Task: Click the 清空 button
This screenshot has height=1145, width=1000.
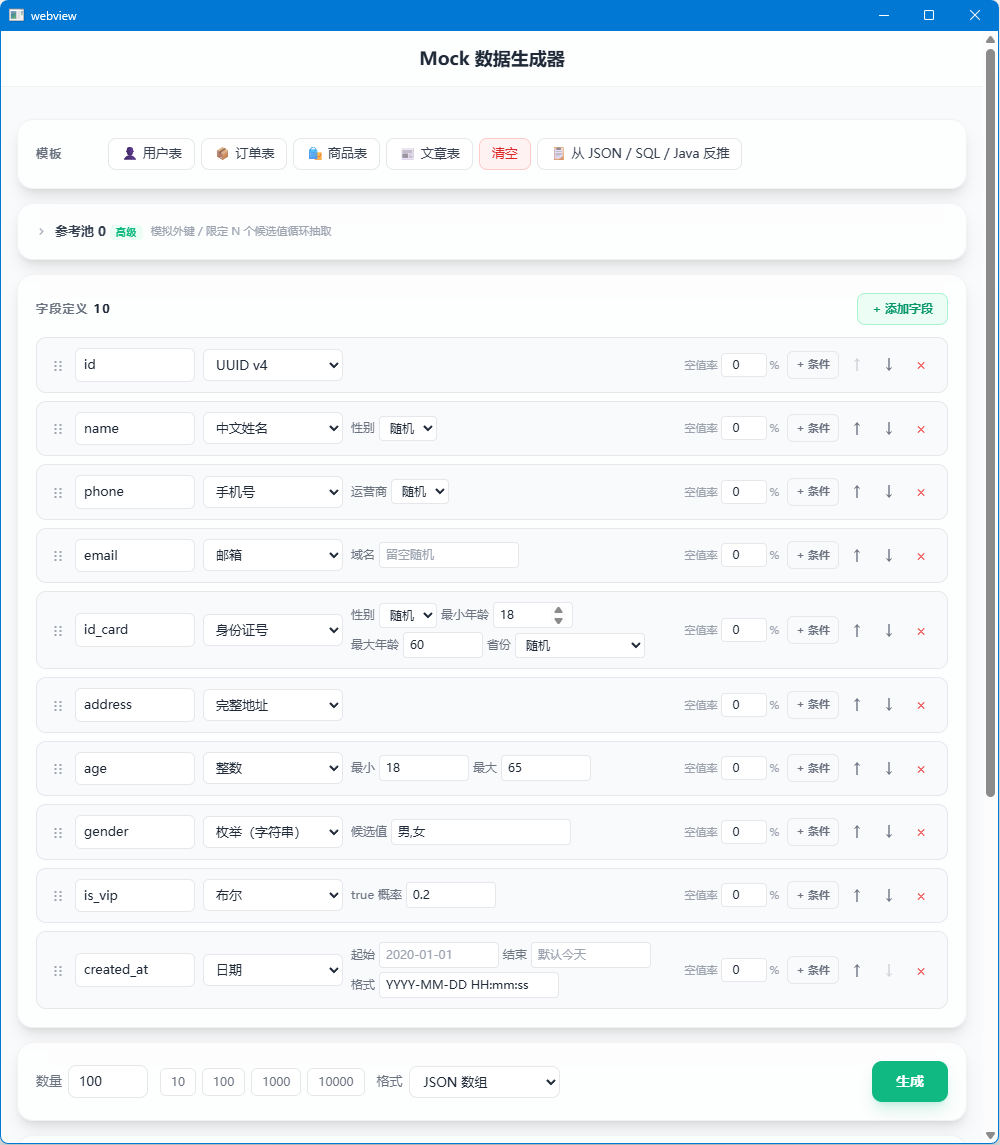Action: pyautogui.click(x=505, y=154)
